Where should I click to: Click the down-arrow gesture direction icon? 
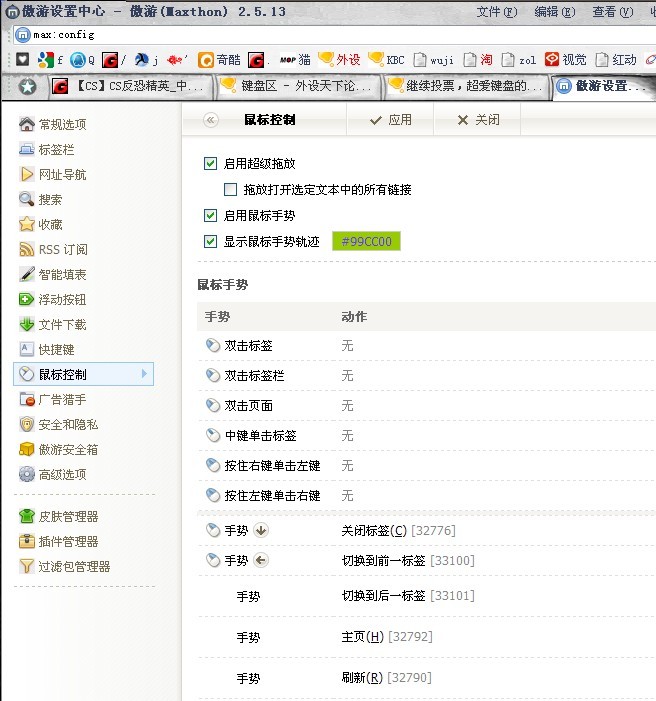pos(261,530)
